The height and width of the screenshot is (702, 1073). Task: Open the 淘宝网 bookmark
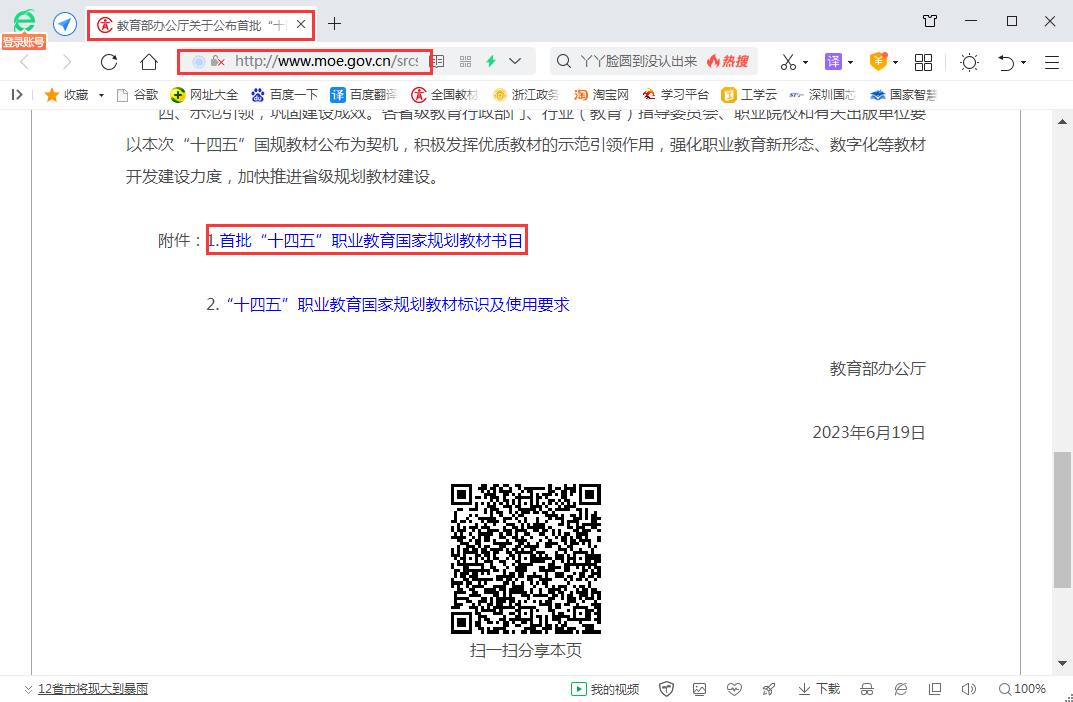[601, 95]
